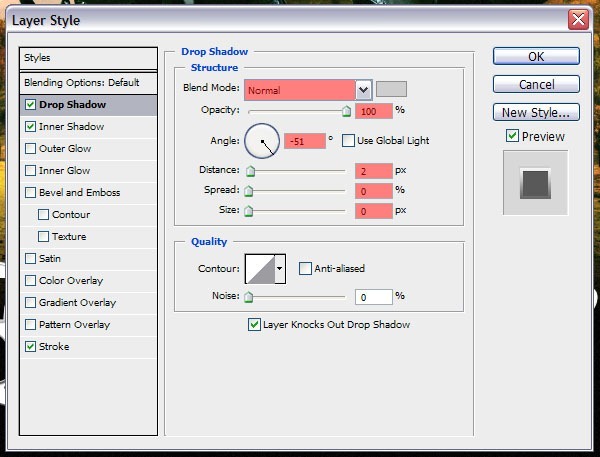Open the Blend Mode dropdown
600x457 pixels.
(363, 89)
